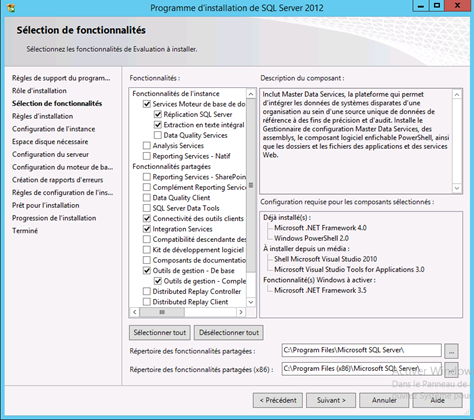Viewport: 474px width, 420px height.
Task: Check Data Quality Services option
Action: (x=158, y=135)
